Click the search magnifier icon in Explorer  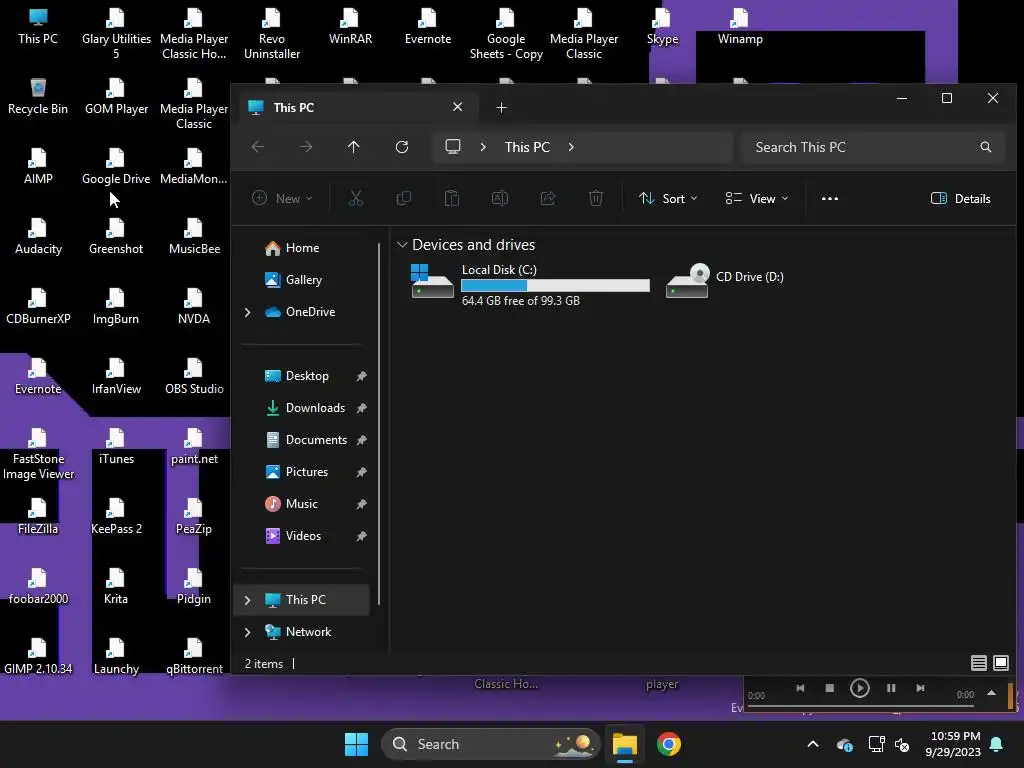tap(985, 147)
